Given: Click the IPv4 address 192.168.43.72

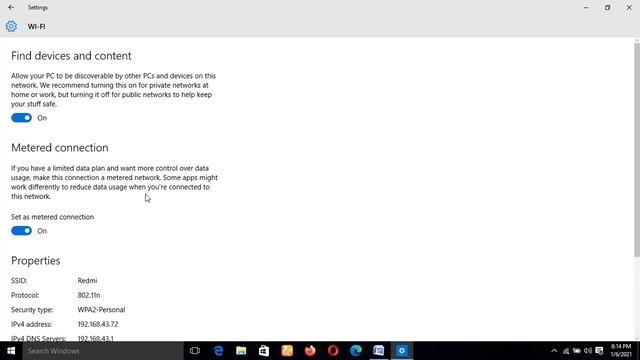Looking at the screenshot, I should pos(98,324).
